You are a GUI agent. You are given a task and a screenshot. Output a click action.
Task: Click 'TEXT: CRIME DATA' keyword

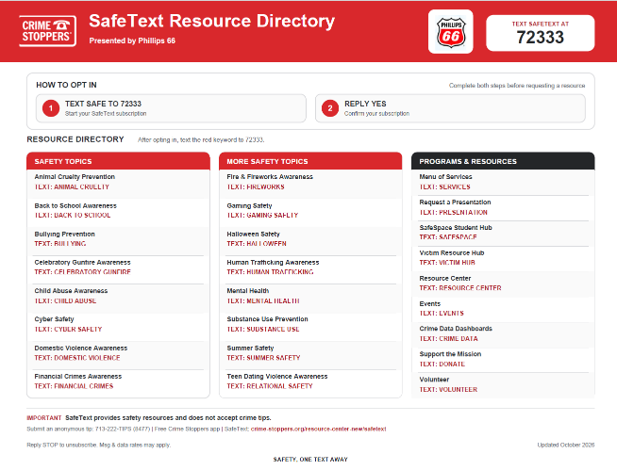click(449, 339)
